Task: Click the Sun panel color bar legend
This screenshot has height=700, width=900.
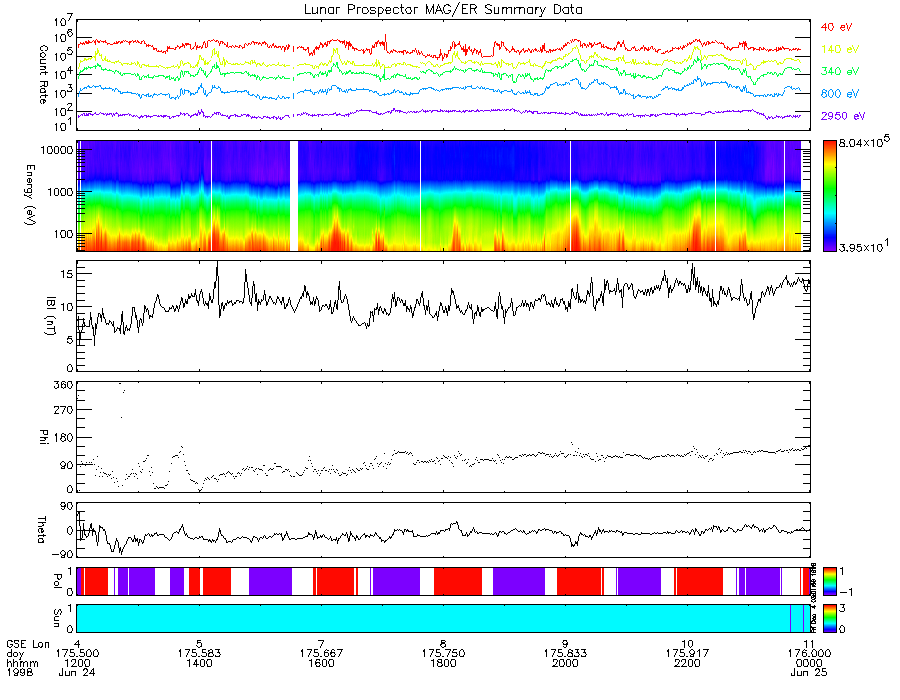Action: (x=829, y=618)
